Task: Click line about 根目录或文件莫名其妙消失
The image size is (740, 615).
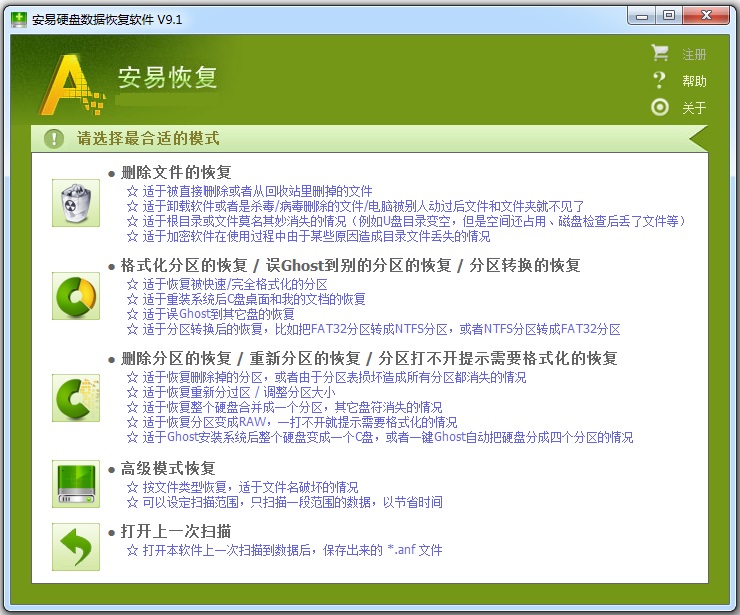Action: pos(414,221)
